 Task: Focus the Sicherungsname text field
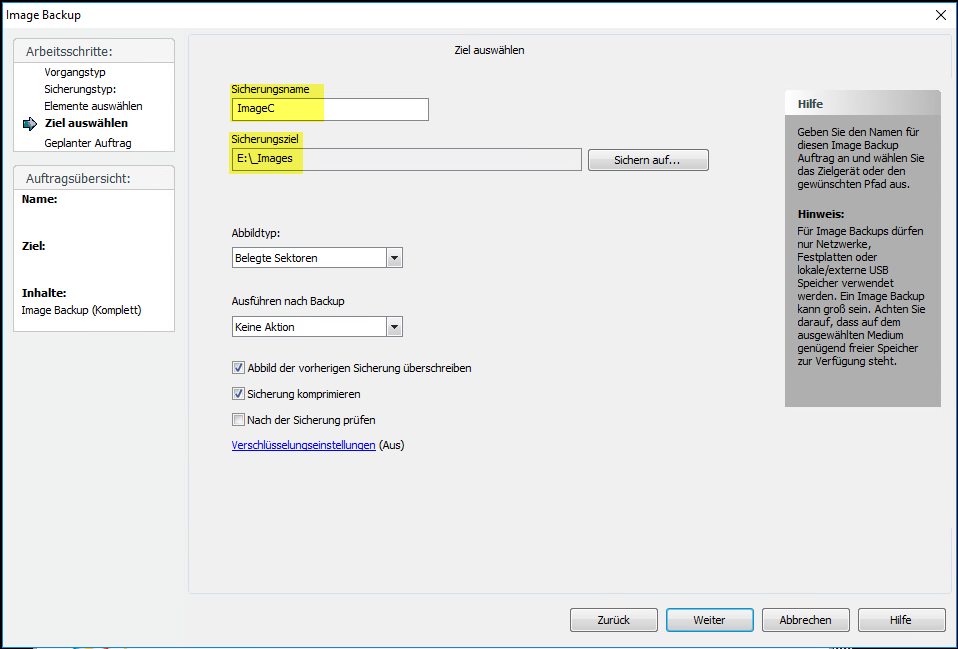(x=330, y=109)
